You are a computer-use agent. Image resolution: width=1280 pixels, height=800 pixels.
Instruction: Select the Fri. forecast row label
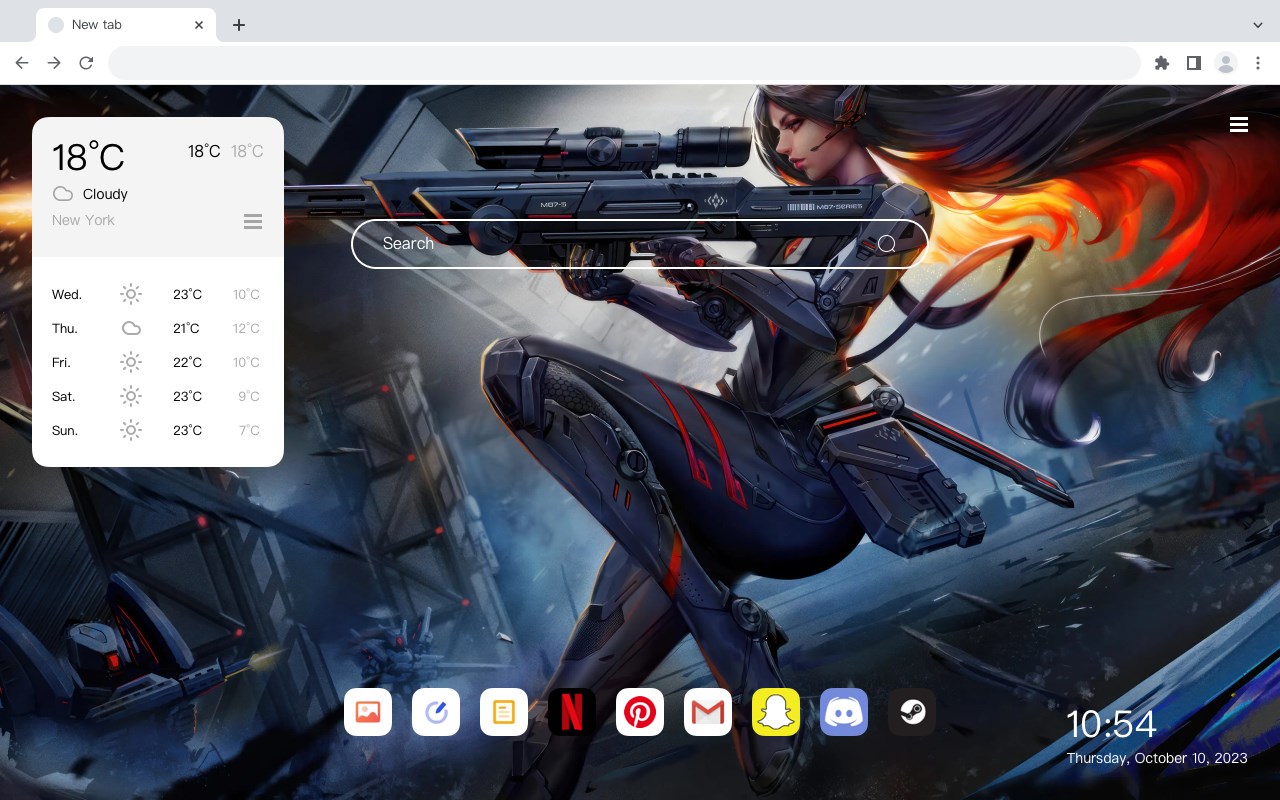(x=61, y=363)
